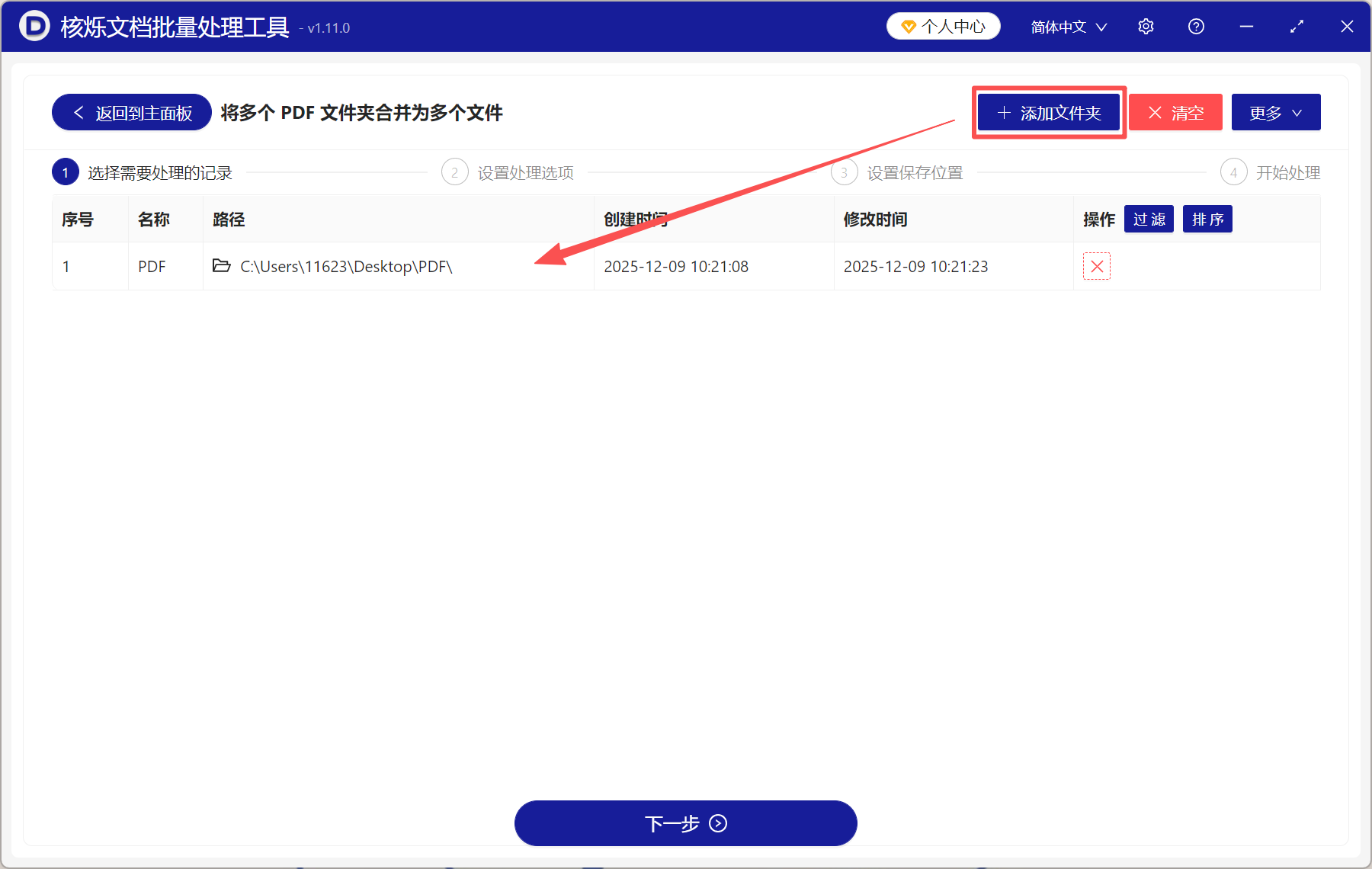Apply the 排序 sort control

coord(1207,219)
